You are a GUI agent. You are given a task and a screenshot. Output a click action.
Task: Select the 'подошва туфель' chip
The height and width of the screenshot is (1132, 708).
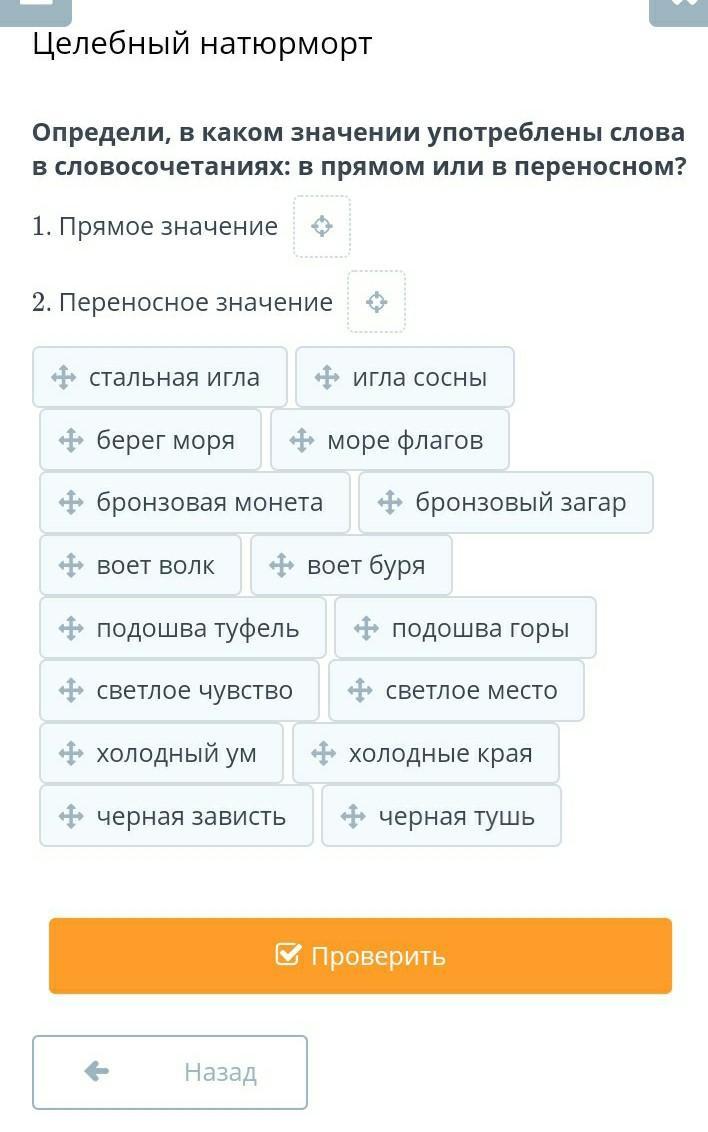click(x=183, y=627)
